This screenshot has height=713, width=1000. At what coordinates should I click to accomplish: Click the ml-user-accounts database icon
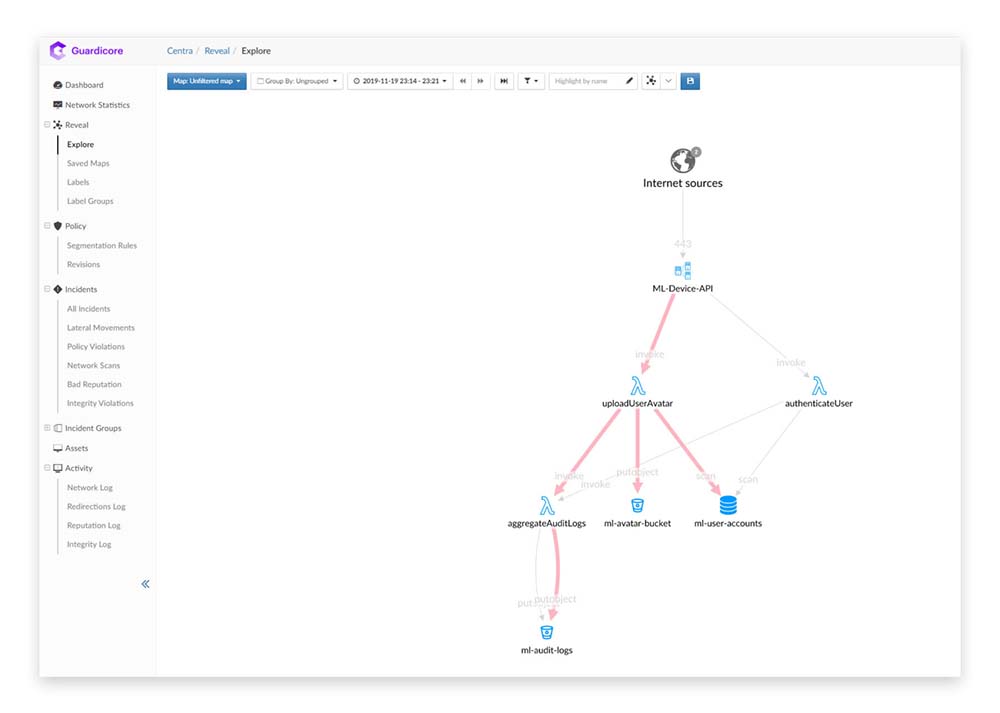(728, 505)
